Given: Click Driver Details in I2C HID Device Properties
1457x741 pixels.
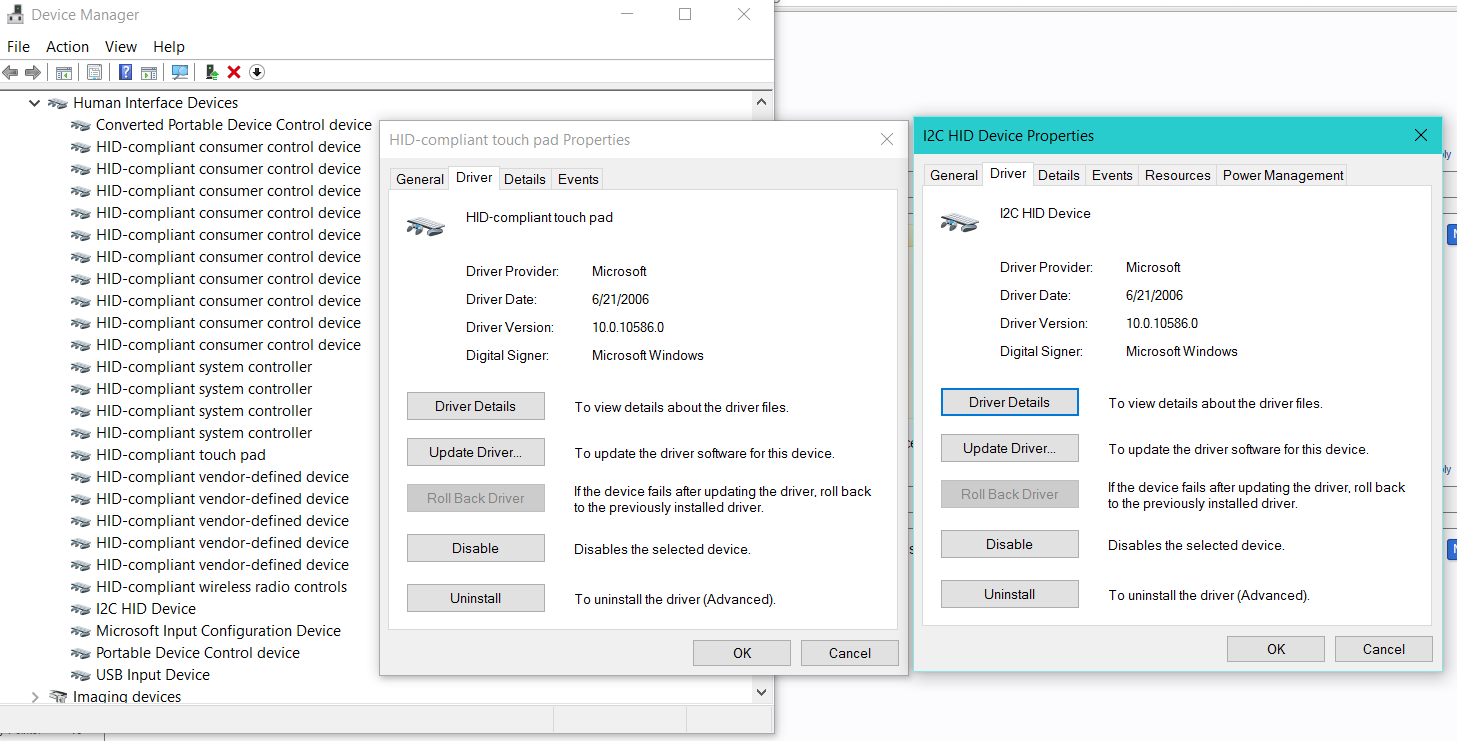Looking at the screenshot, I should [x=1009, y=402].
